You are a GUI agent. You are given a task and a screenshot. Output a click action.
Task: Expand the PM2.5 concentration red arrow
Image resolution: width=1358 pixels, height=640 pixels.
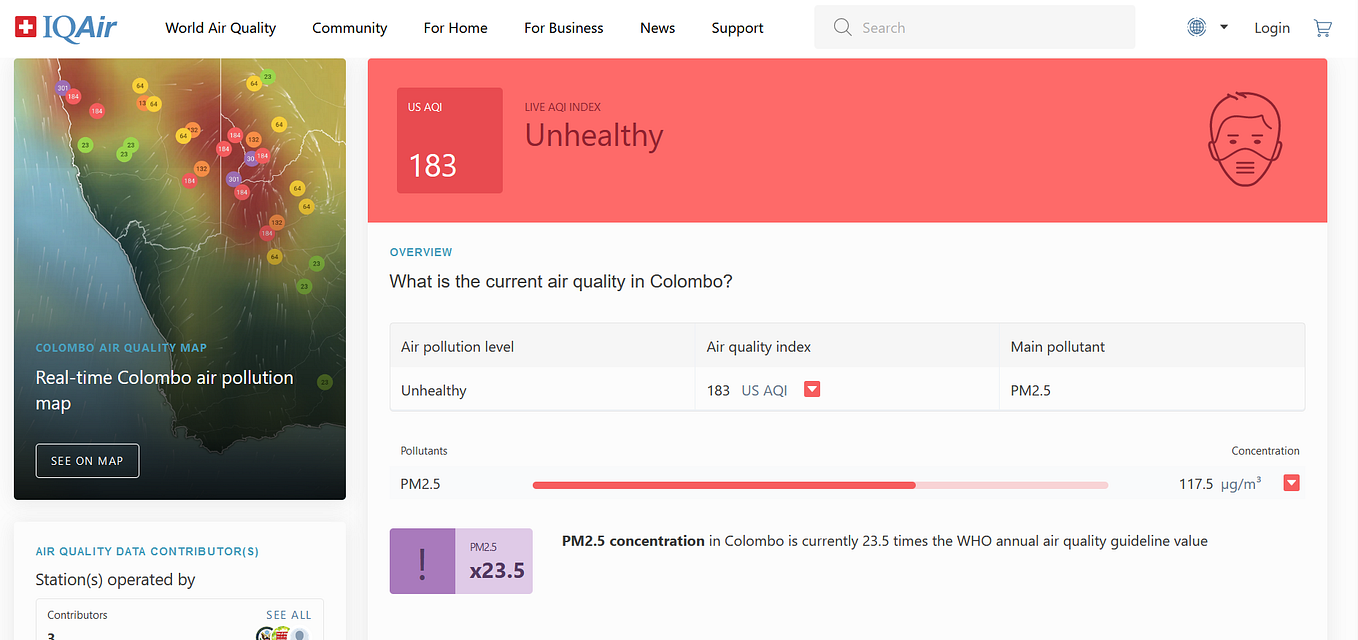coord(1291,483)
